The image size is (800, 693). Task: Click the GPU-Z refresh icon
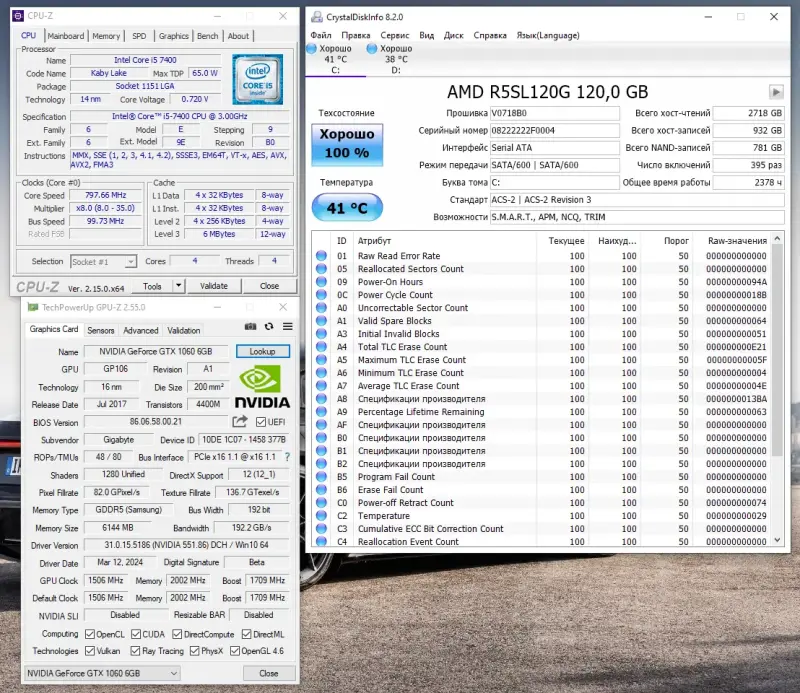point(269,327)
